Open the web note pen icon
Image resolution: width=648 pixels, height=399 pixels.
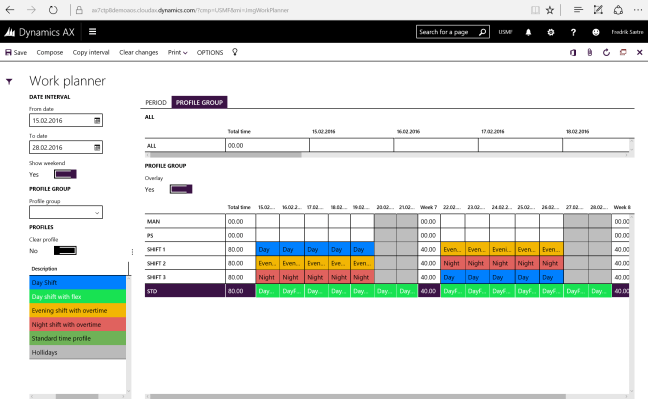pos(598,10)
